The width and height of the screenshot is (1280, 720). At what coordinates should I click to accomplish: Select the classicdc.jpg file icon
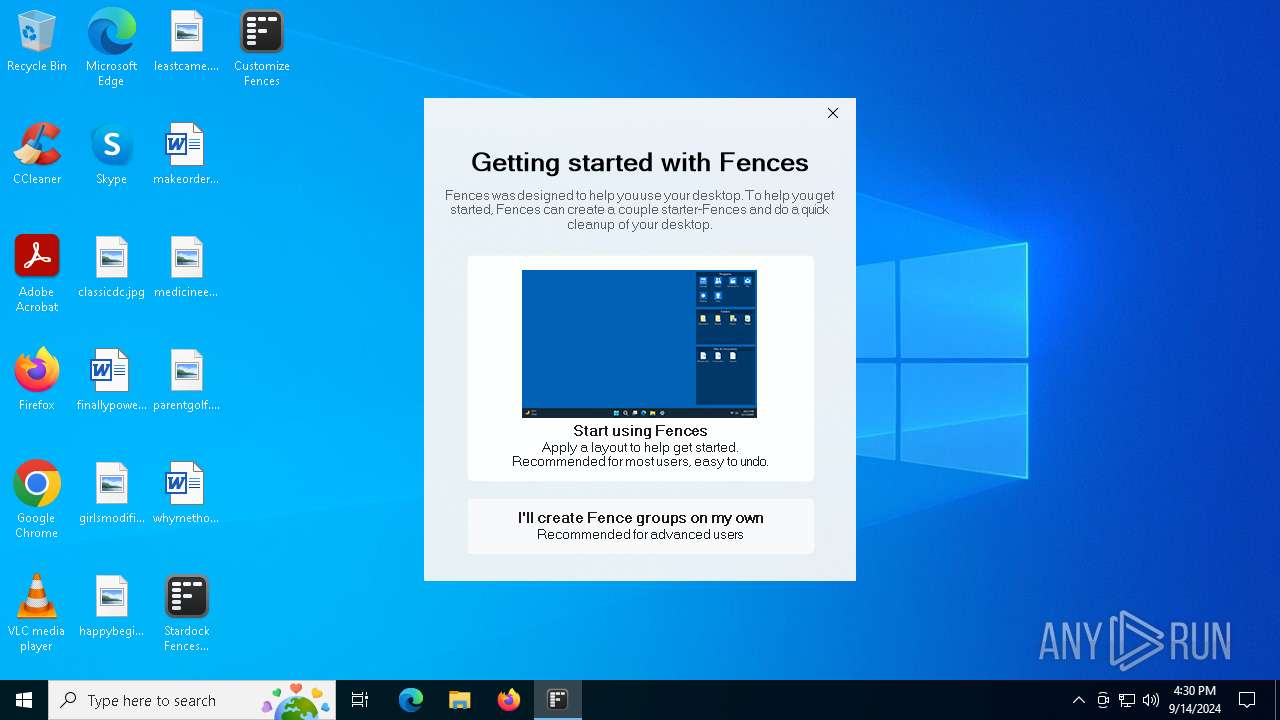111,268
